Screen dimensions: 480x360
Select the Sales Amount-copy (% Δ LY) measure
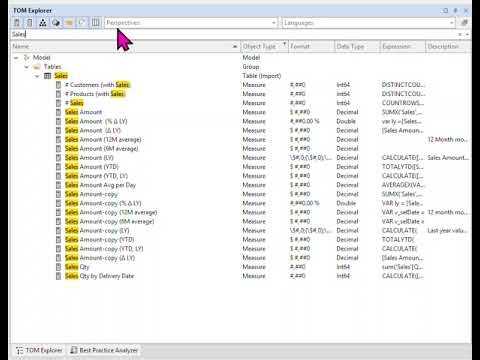click(x=240, y=203)
